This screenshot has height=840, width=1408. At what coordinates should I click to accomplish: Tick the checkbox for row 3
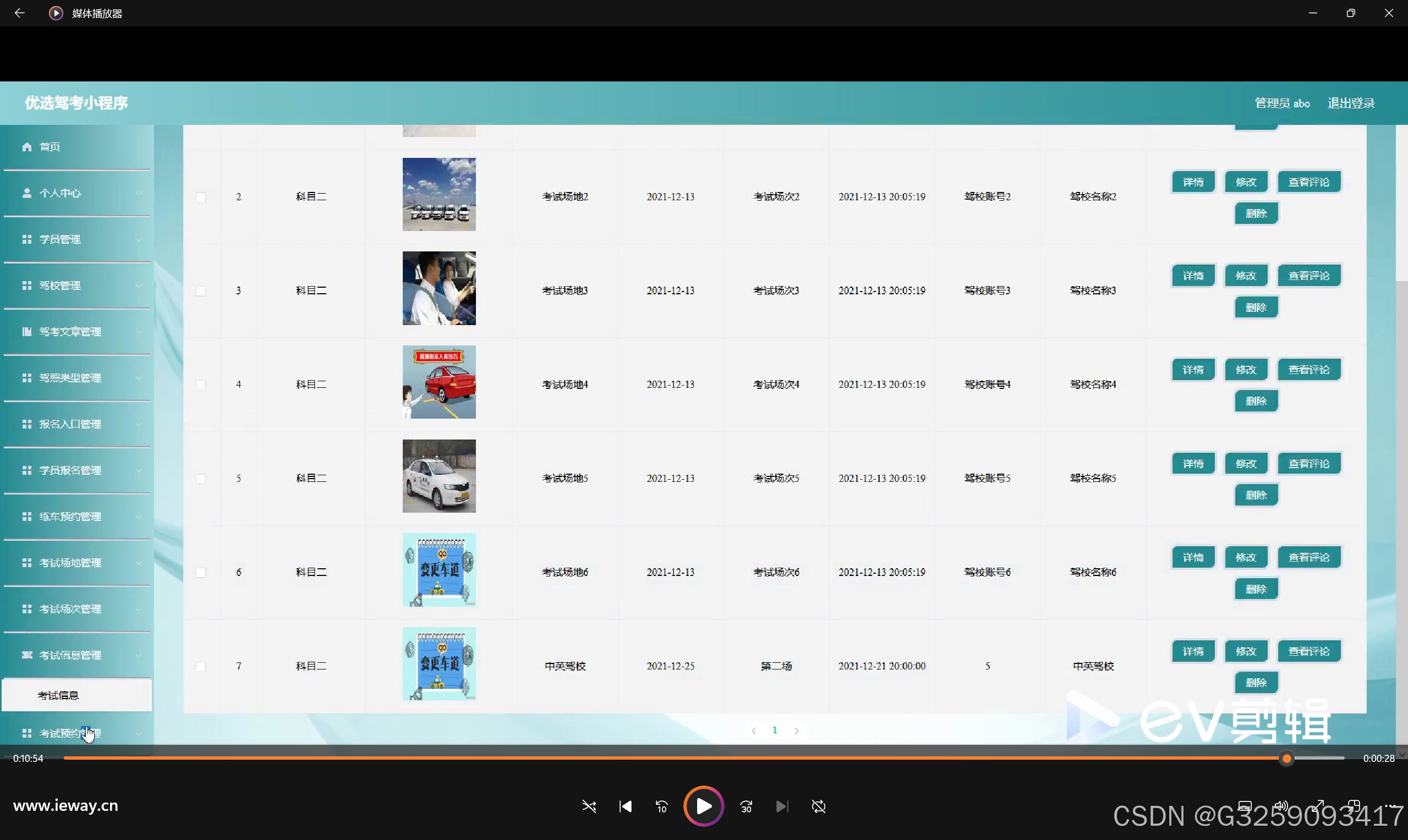[201, 291]
